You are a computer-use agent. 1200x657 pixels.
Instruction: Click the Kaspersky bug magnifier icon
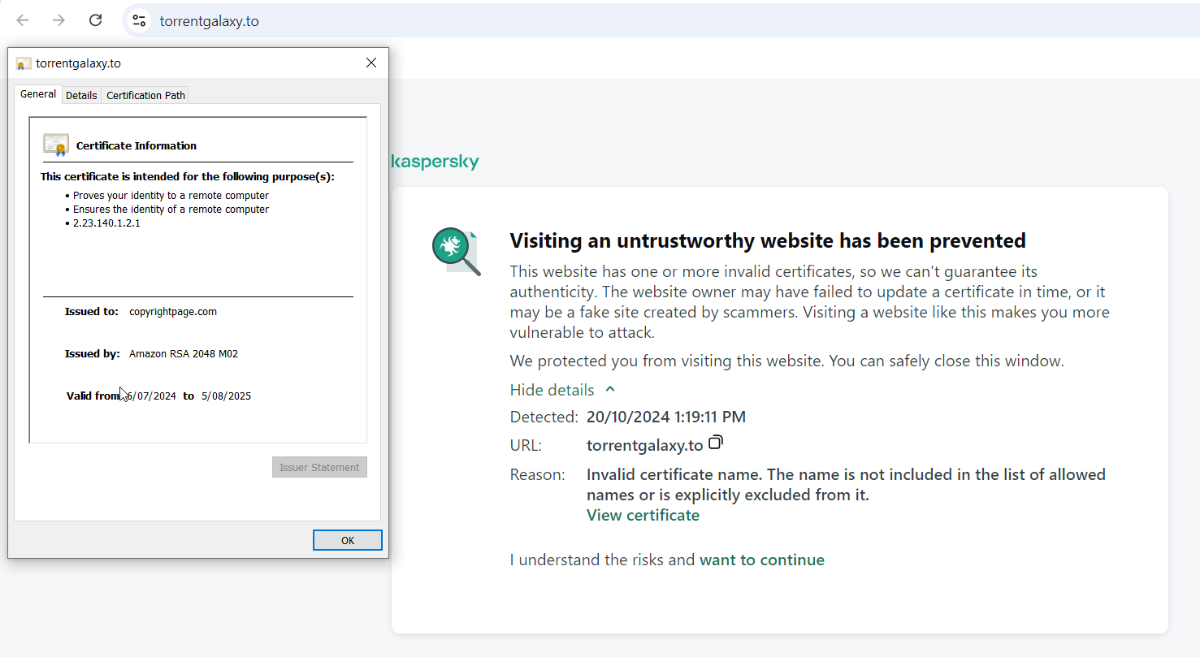456,251
